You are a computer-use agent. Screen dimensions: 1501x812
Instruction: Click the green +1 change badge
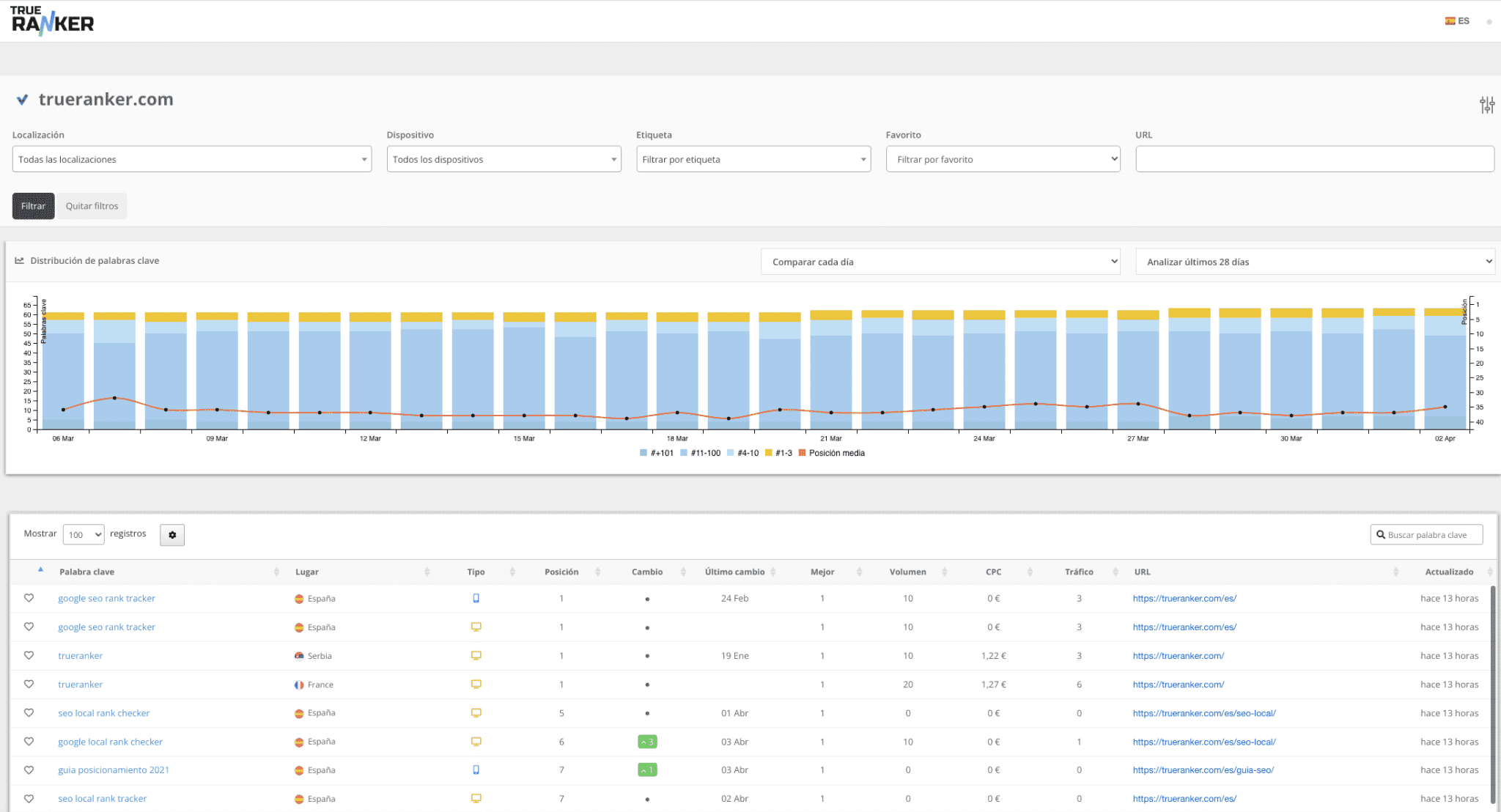(647, 770)
